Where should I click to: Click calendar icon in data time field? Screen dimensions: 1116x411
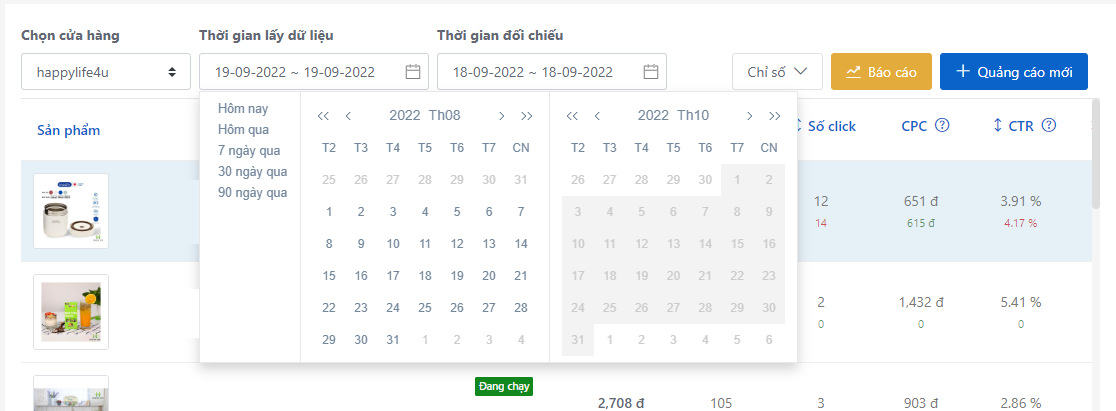(413, 72)
